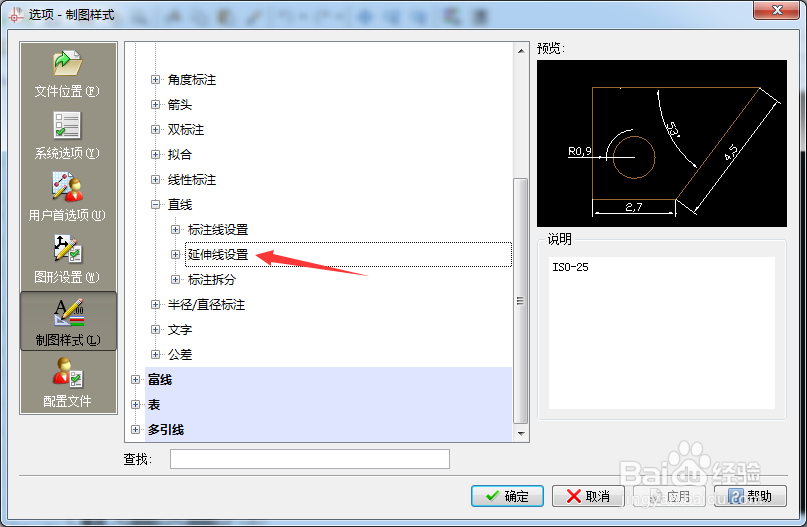
Task: Click the tree vertical scrollbar thumb
Action: click(x=521, y=301)
